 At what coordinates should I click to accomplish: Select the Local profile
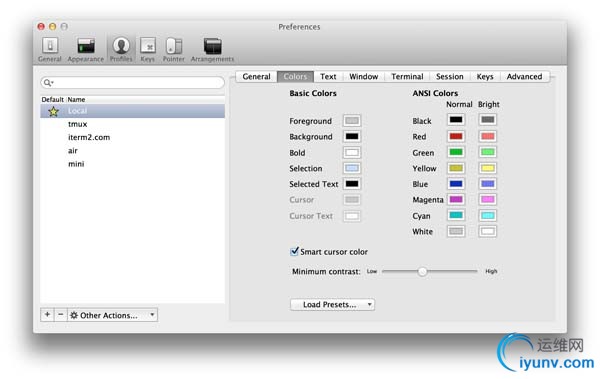(132, 111)
